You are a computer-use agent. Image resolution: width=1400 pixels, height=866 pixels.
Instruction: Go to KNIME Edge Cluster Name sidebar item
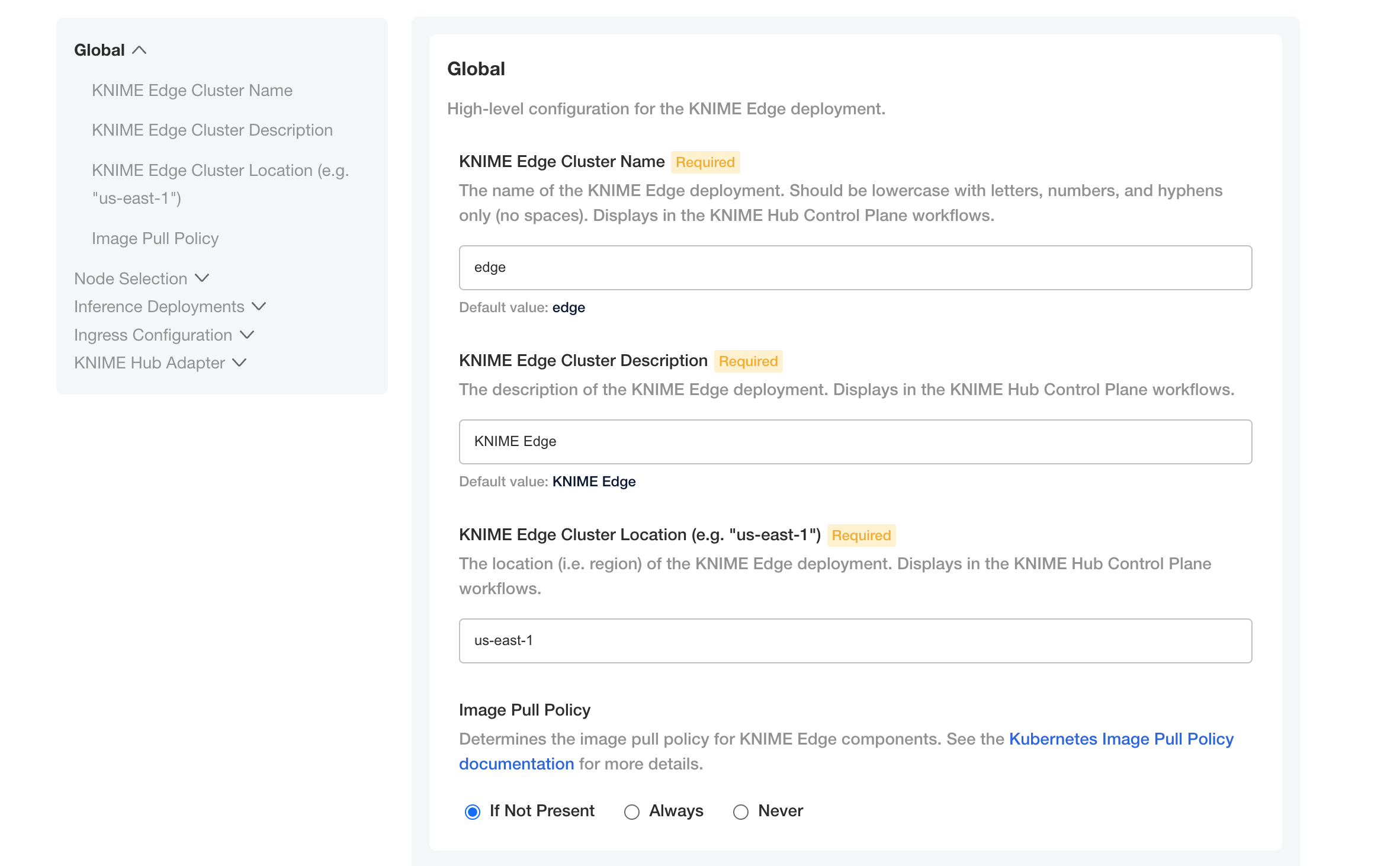click(x=192, y=91)
